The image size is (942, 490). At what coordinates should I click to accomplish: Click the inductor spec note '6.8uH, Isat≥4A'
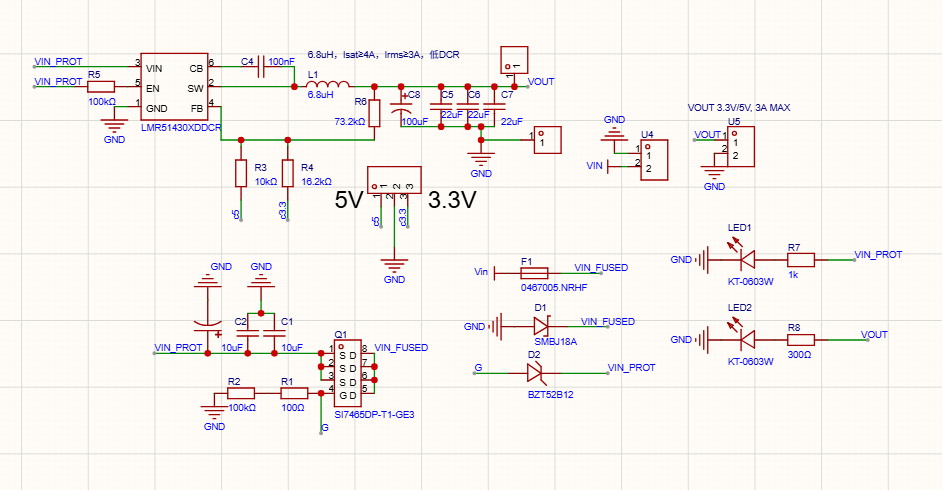coord(383,55)
